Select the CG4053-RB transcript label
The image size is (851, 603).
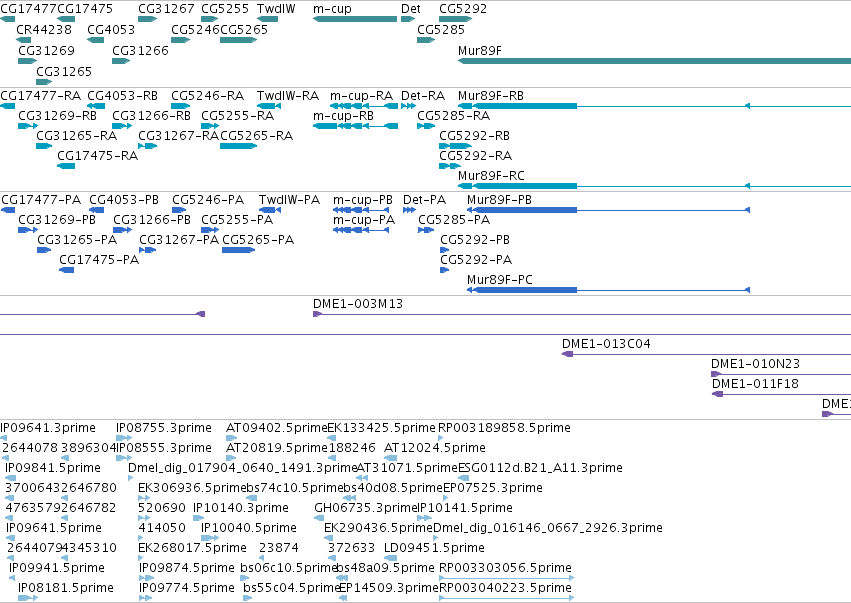pos(123,96)
